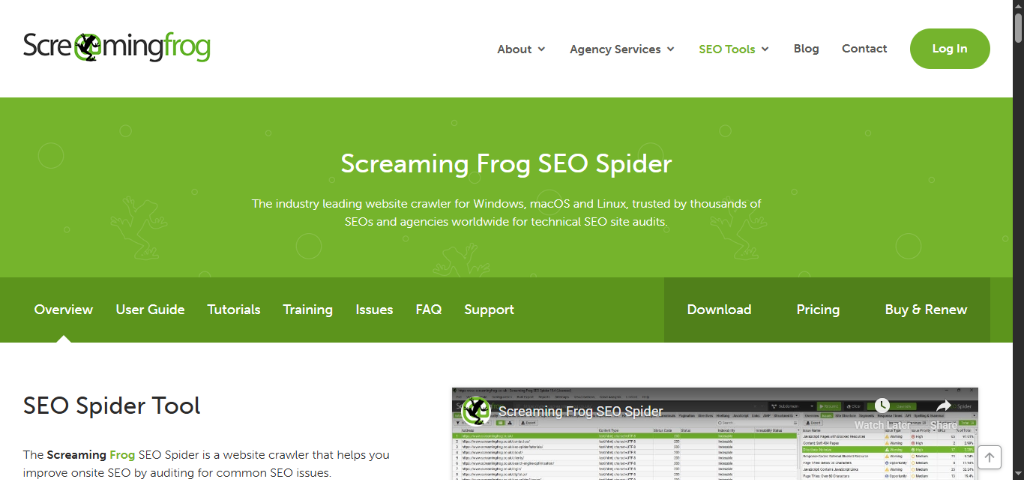Expand the About menu chevron
Viewport: 1024px width, 480px height.
pyautogui.click(x=541, y=49)
